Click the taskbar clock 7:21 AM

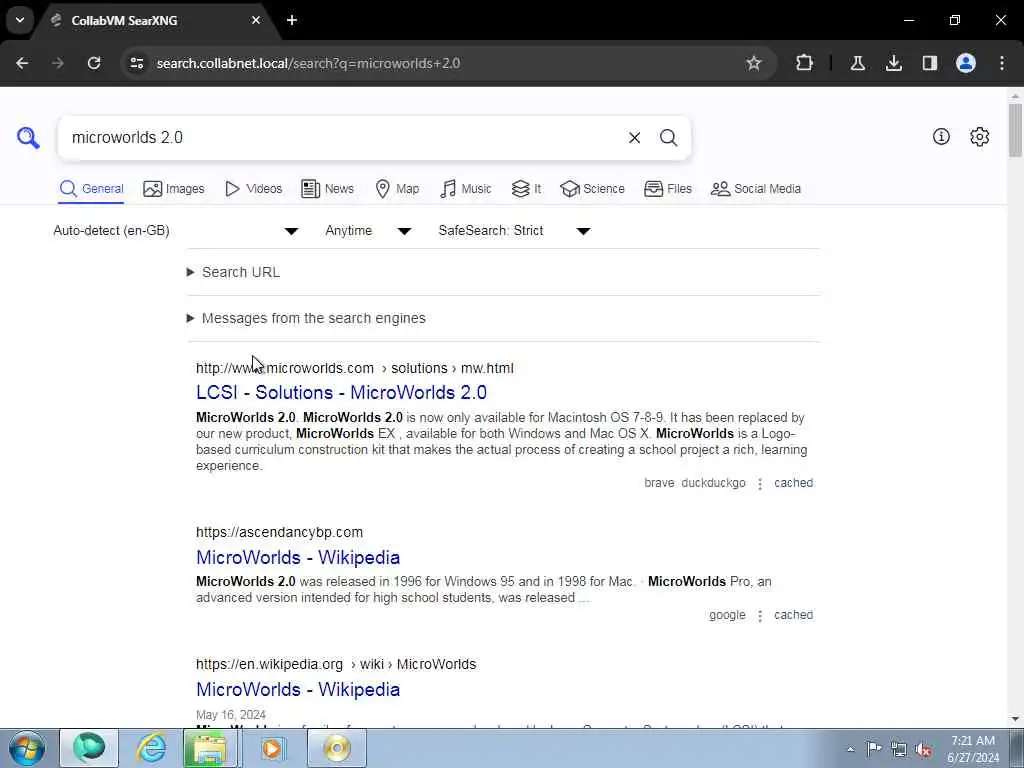point(972,741)
